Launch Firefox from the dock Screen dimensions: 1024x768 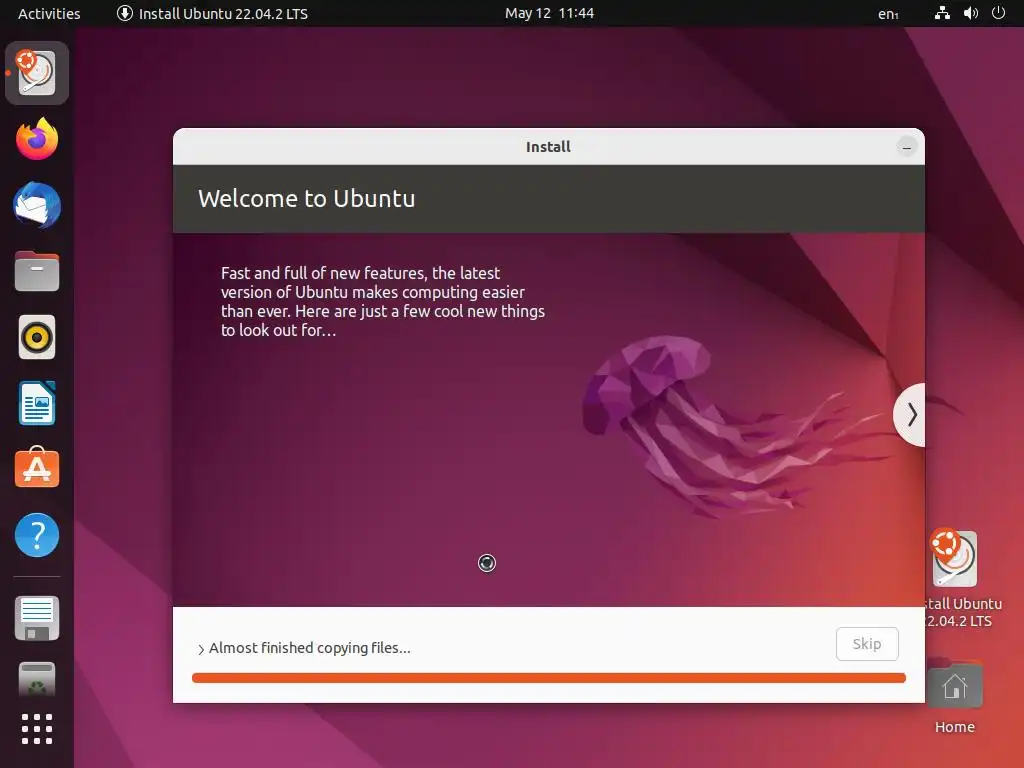click(37, 139)
